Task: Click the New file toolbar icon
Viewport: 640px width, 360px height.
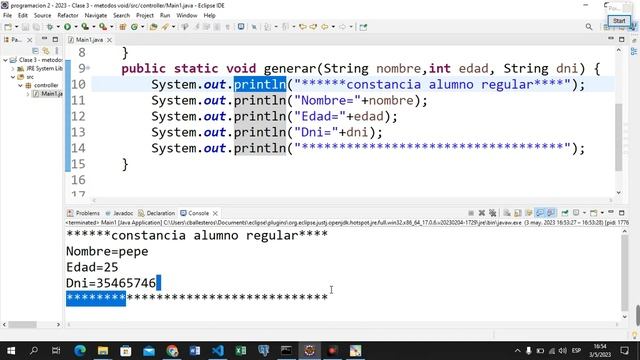Action: (x=8, y=27)
